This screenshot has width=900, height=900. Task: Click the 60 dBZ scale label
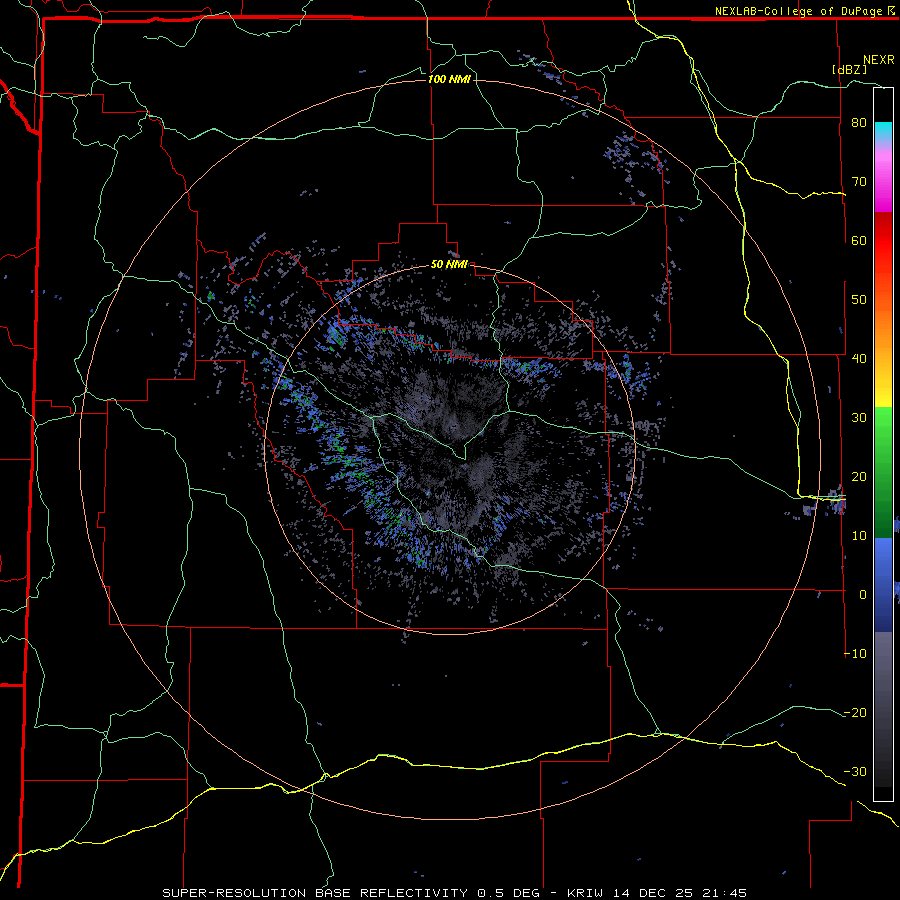pos(859,240)
